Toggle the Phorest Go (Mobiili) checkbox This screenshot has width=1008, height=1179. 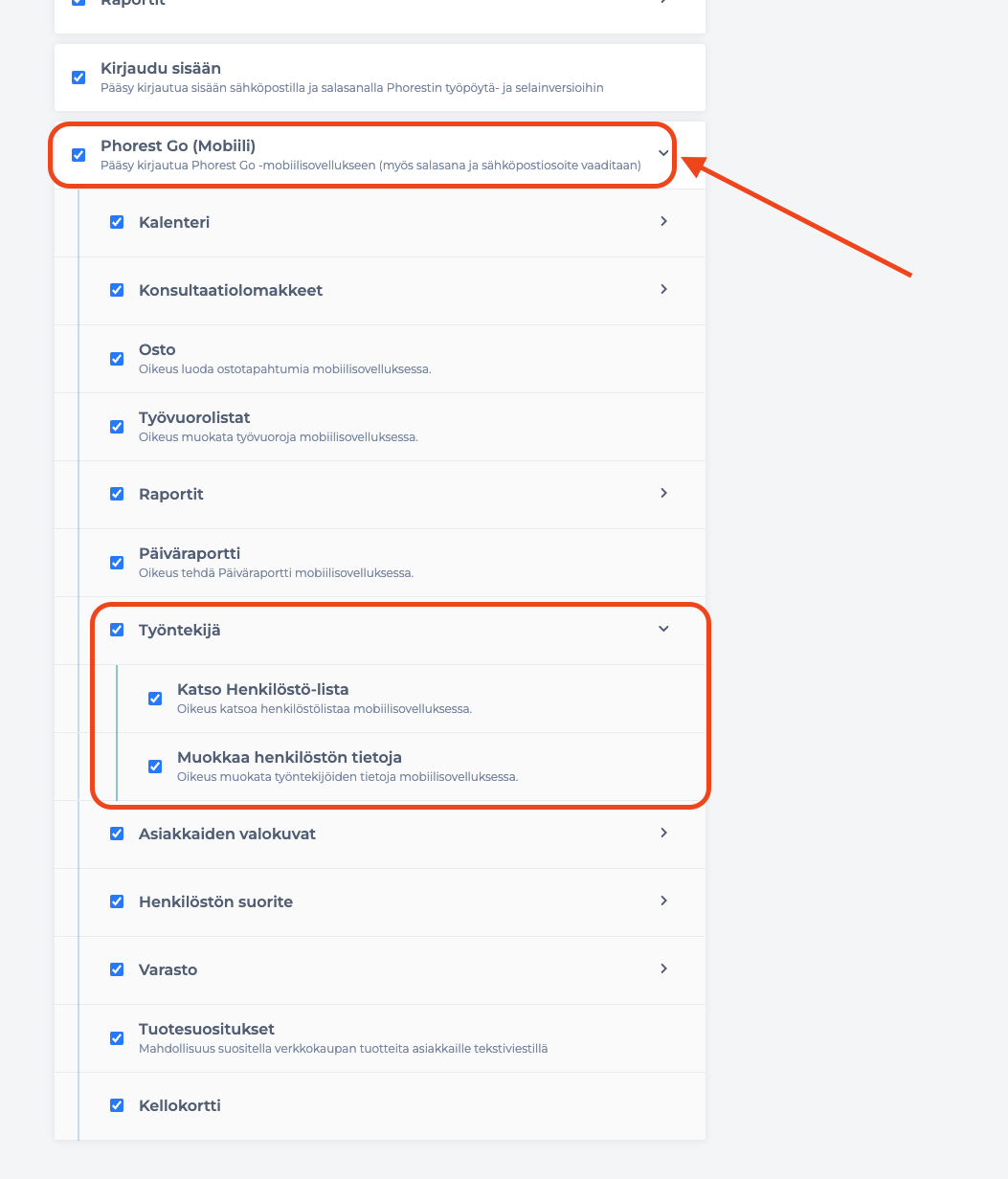tap(78, 155)
